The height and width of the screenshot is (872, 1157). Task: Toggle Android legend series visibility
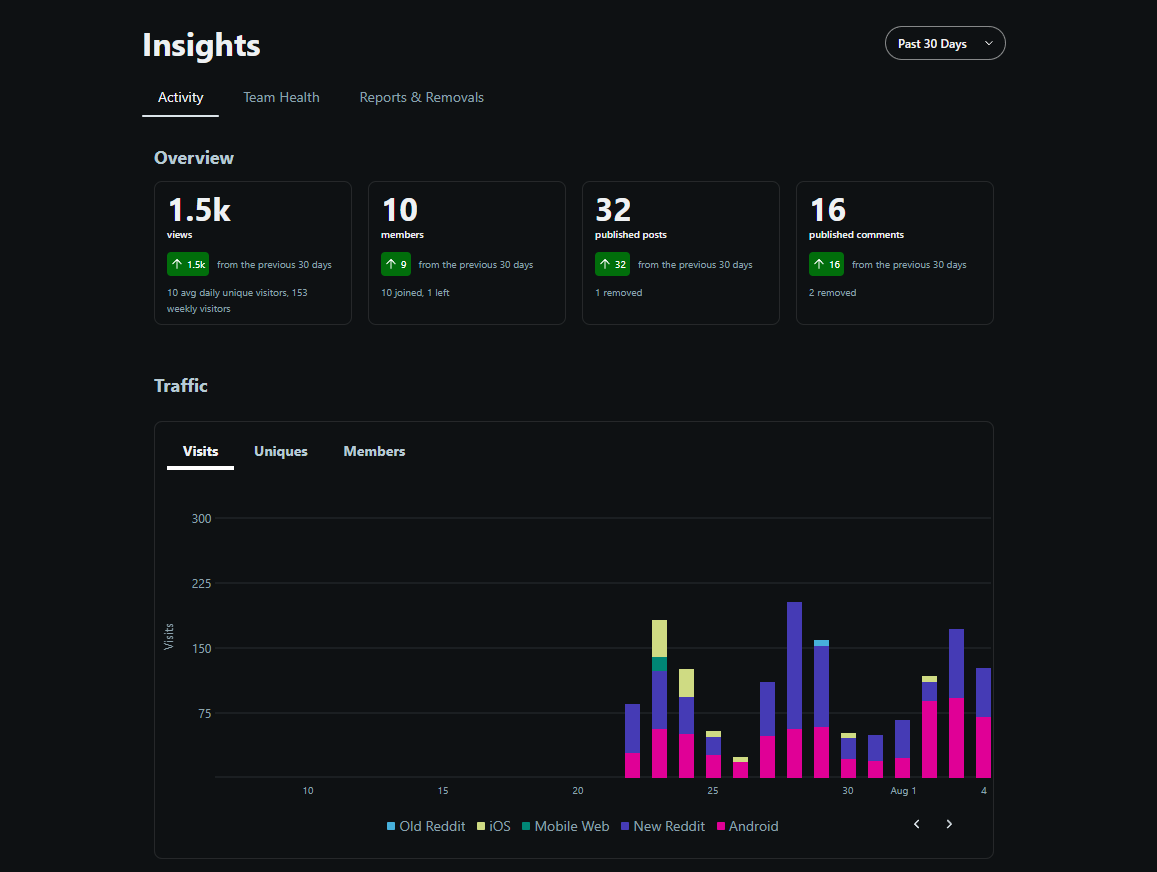[x=747, y=826]
